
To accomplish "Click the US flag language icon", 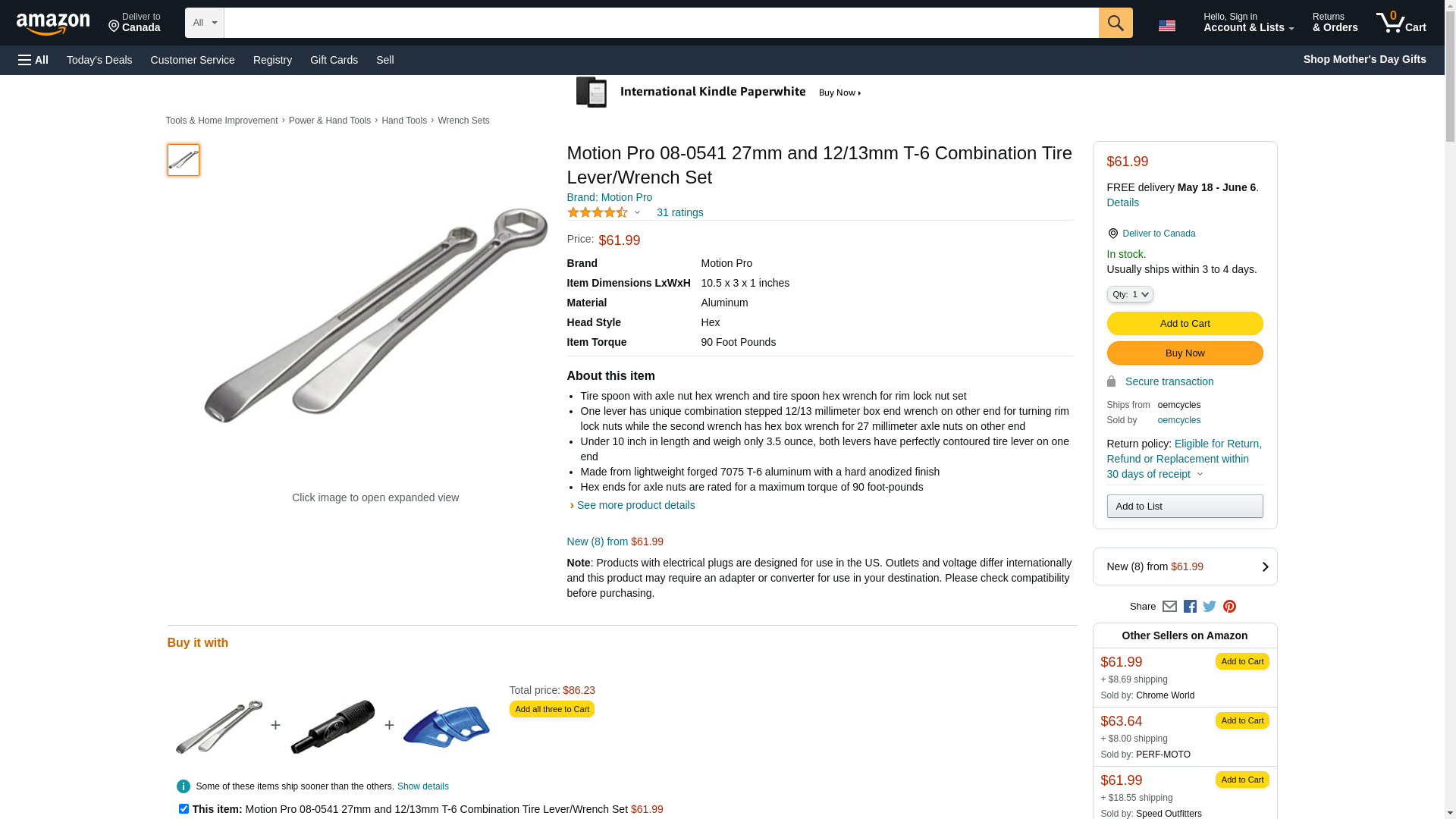I will point(1166,26).
